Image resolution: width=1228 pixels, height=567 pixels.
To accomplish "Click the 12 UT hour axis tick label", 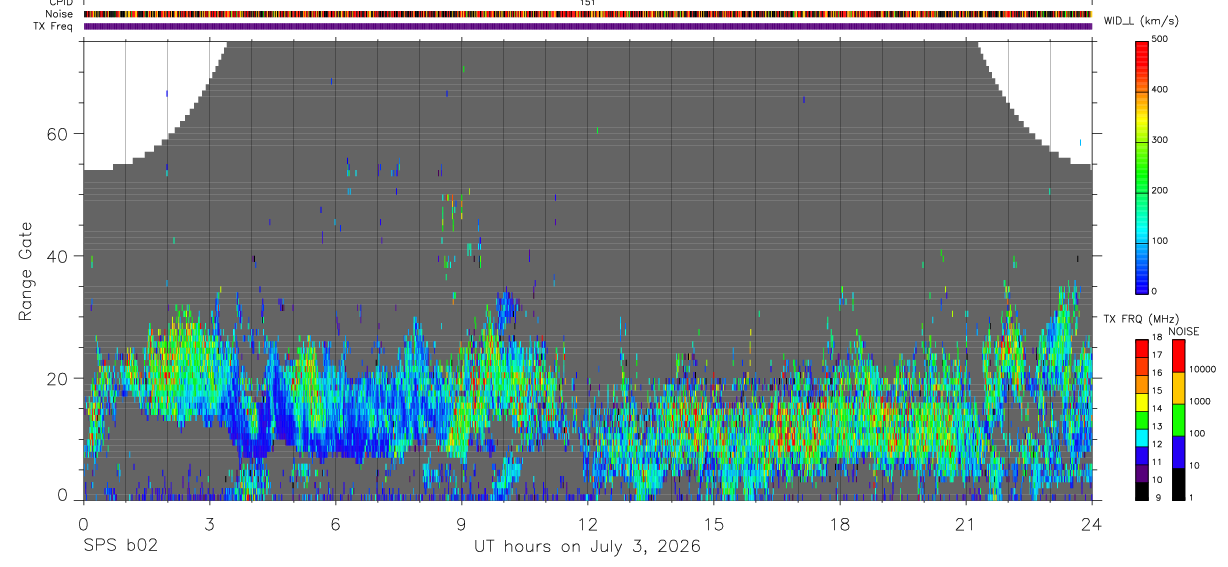I will pyautogui.click(x=588, y=523).
